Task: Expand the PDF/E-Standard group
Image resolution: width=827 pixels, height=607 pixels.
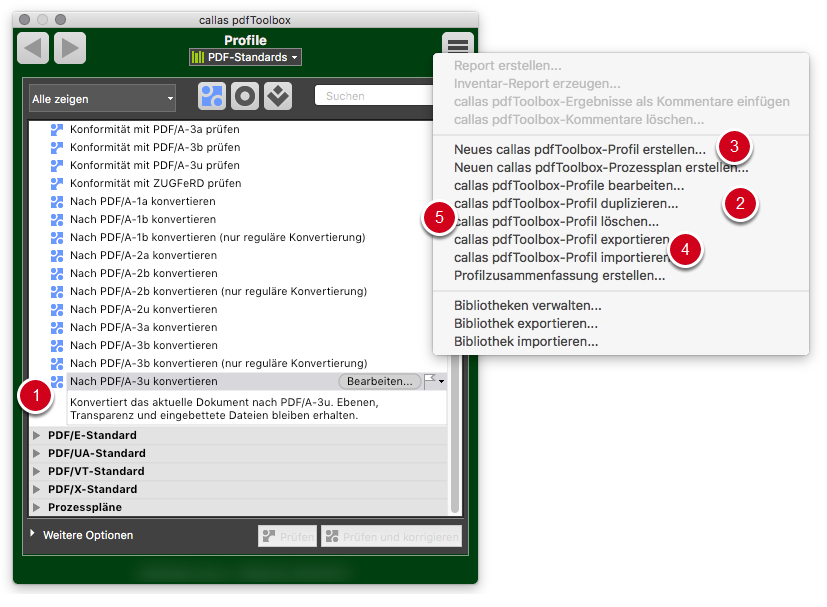Action: (x=36, y=436)
